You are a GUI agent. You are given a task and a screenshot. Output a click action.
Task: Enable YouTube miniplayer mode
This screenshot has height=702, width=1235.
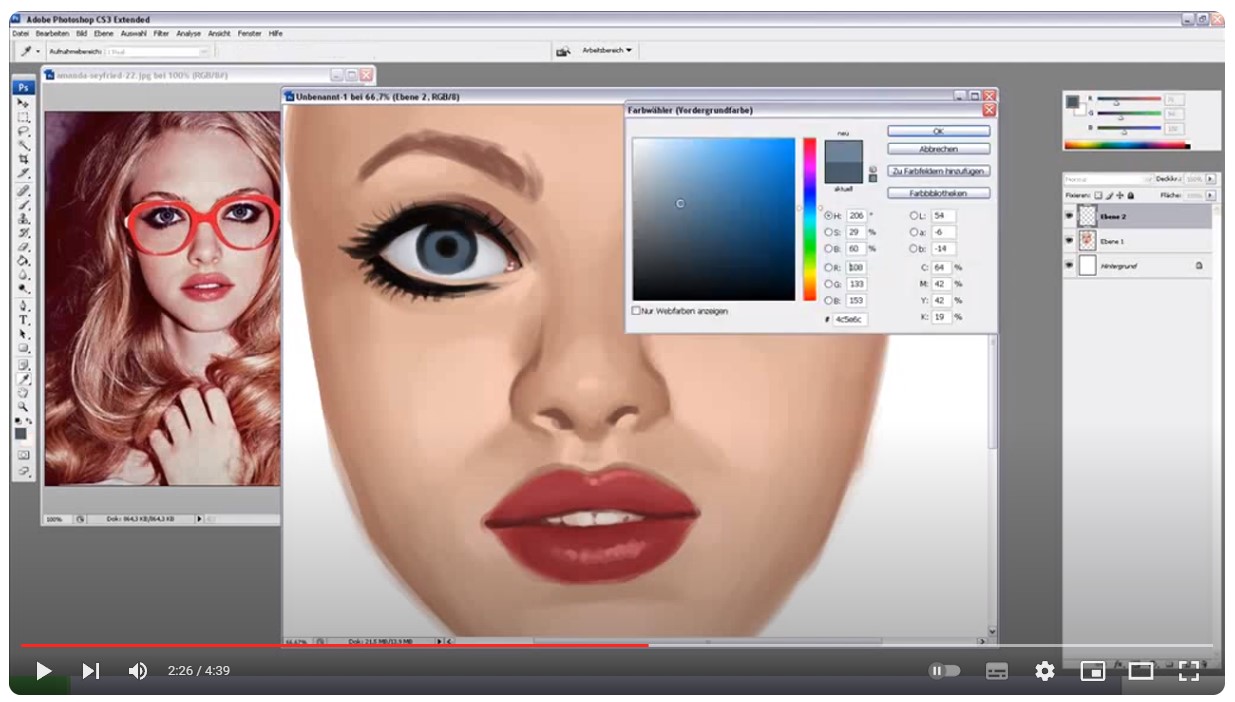coord(1093,671)
